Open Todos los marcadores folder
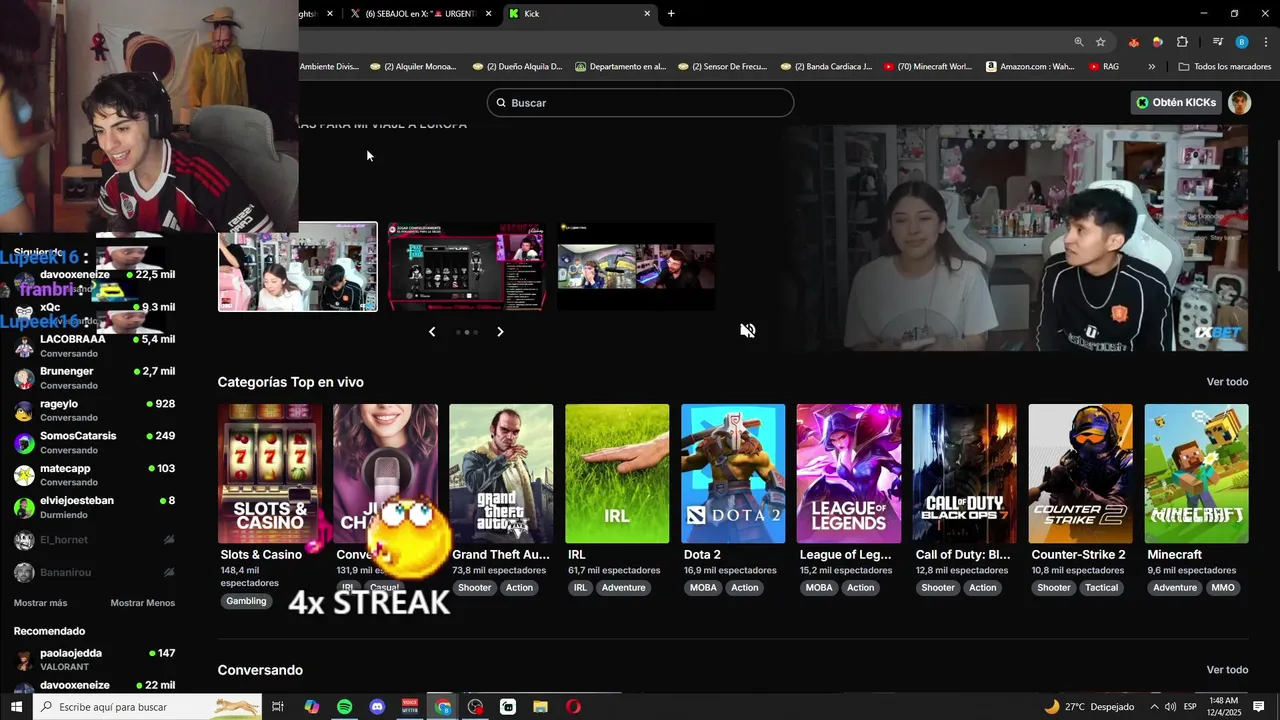Screen dimensions: 1280x720 click(1225, 67)
